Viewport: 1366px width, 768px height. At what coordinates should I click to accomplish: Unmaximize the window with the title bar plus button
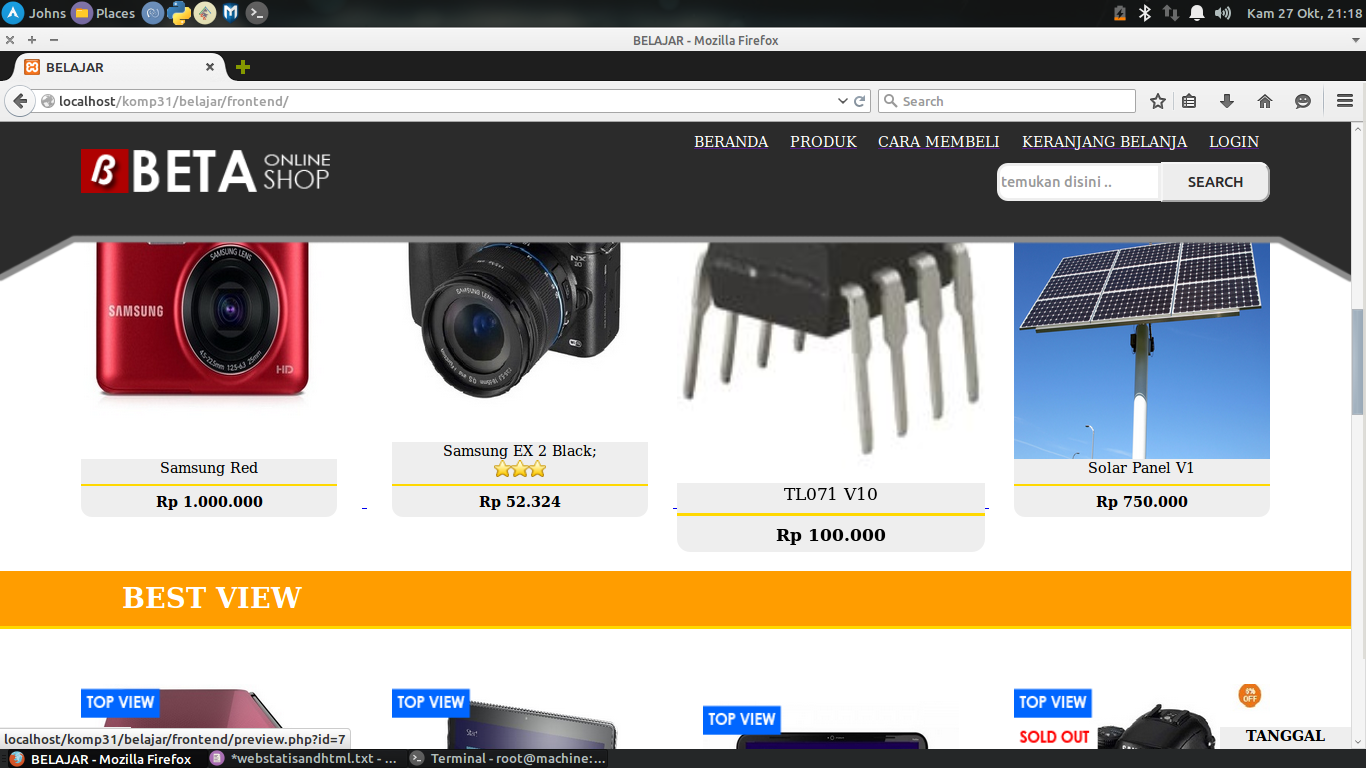coord(32,40)
